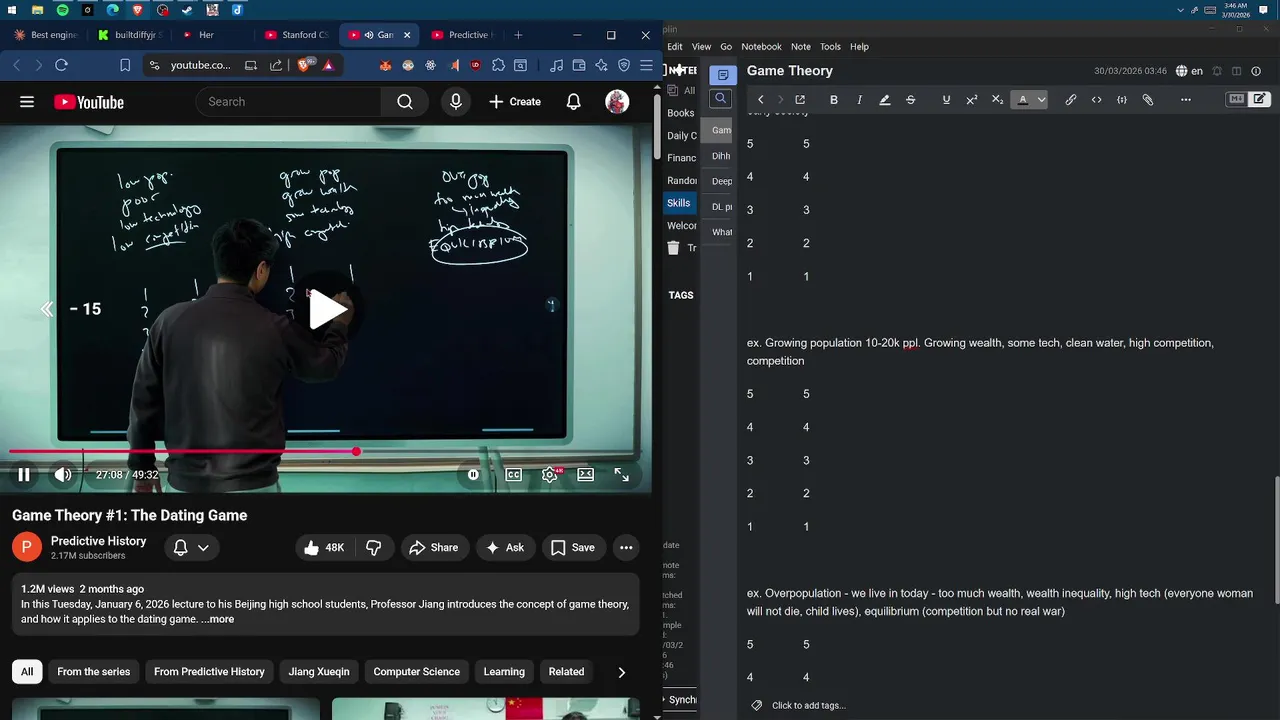Open the YouTube Create button
Image resolution: width=1280 pixels, height=720 pixels.
tap(515, 102)
